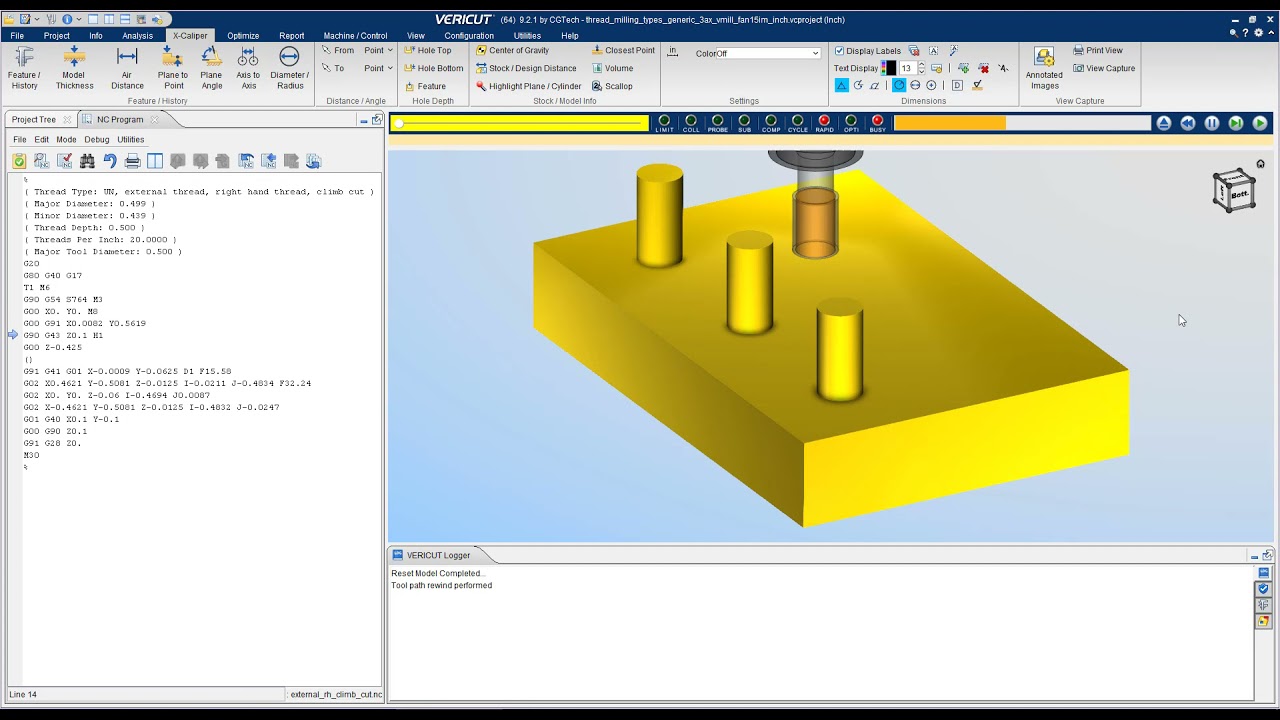Image resolution: width=1280 pixels, height=720 pixels.
Task: Click the add dimension green plus icon
Action: [x=963, y=68]
